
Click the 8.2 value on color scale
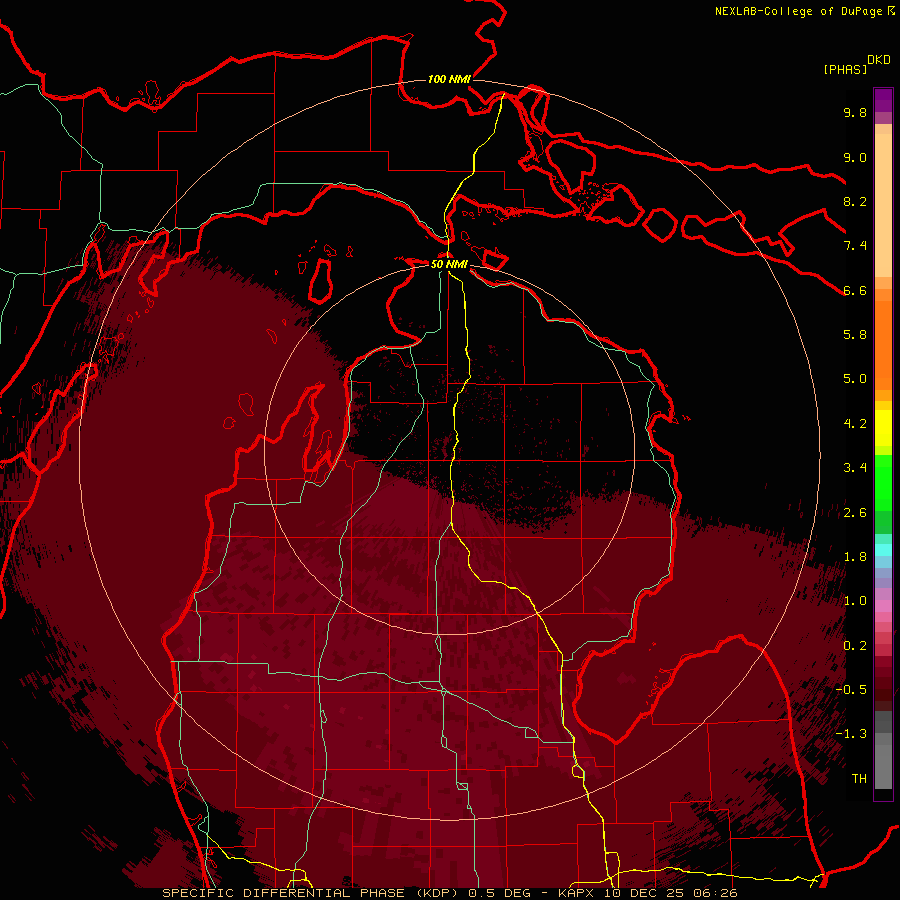click(x=855, y=202)
